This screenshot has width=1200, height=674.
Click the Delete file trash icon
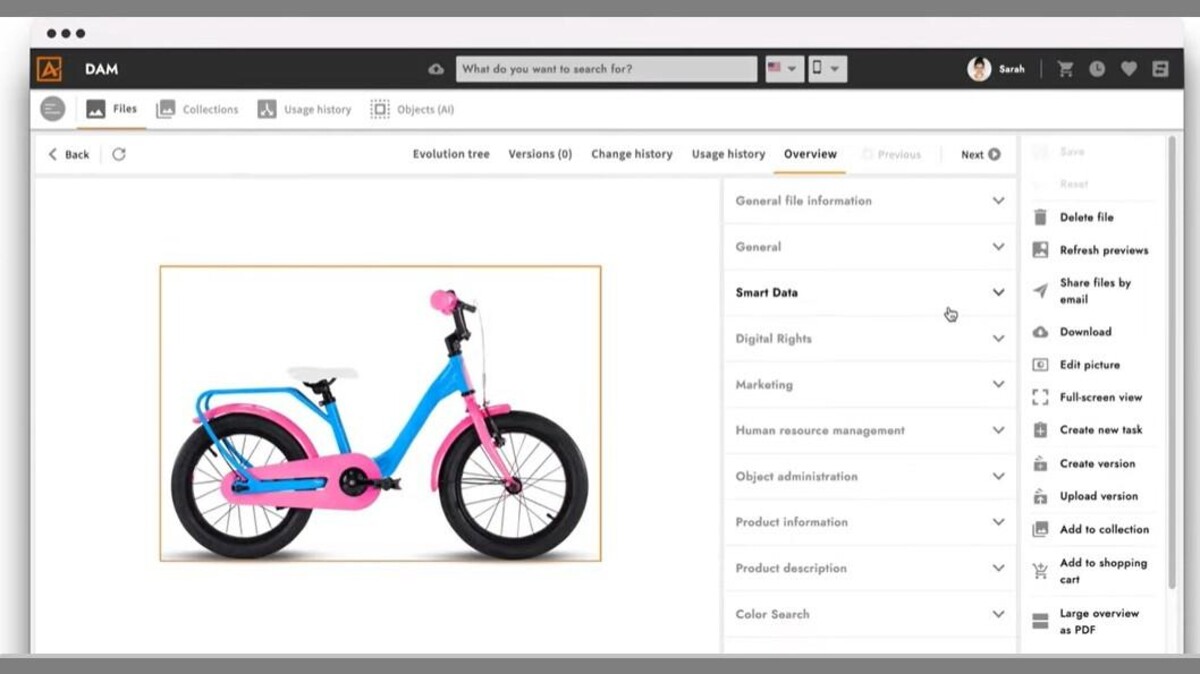1040,217
